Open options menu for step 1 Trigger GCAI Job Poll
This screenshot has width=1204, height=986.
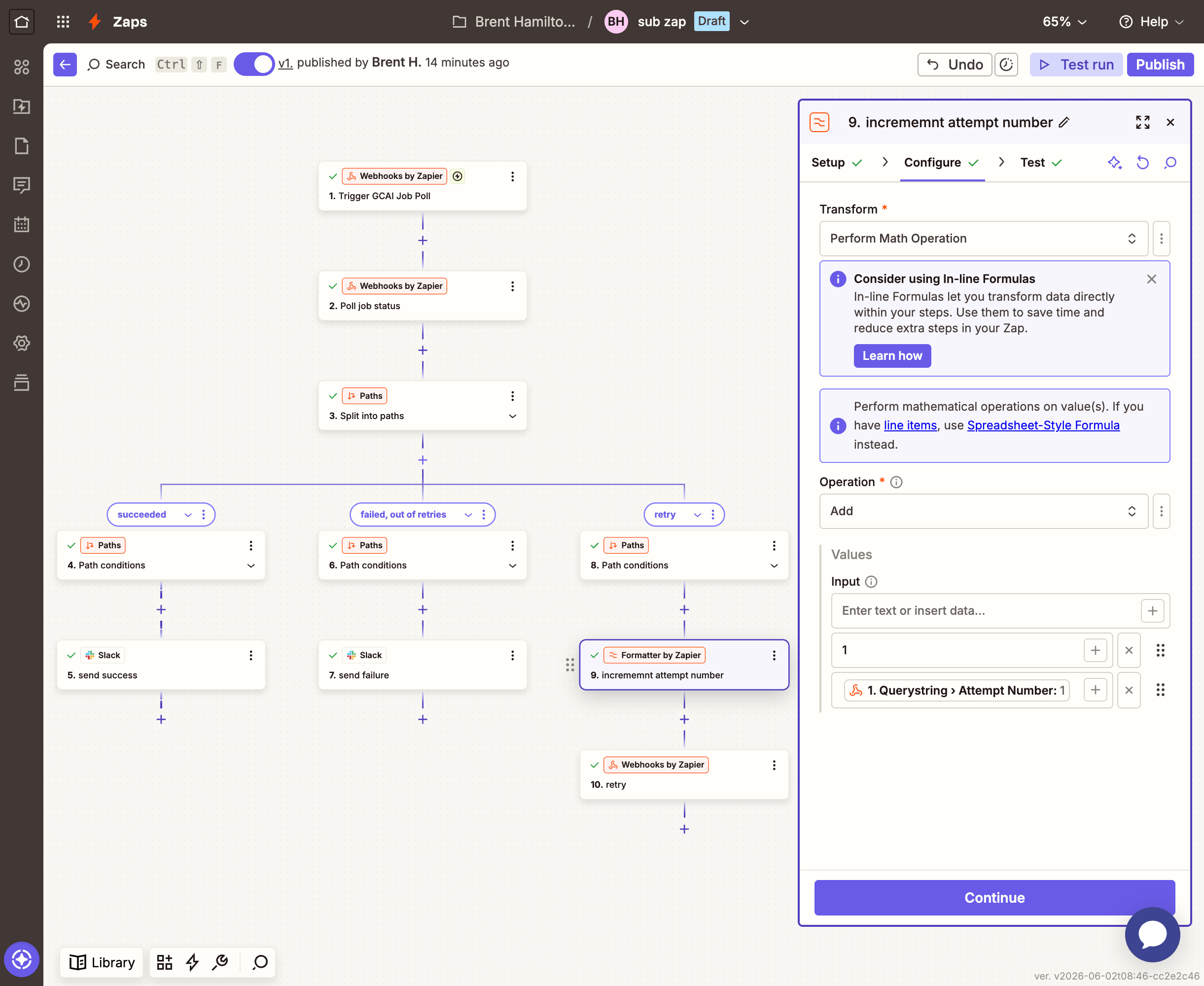point(512,176)
